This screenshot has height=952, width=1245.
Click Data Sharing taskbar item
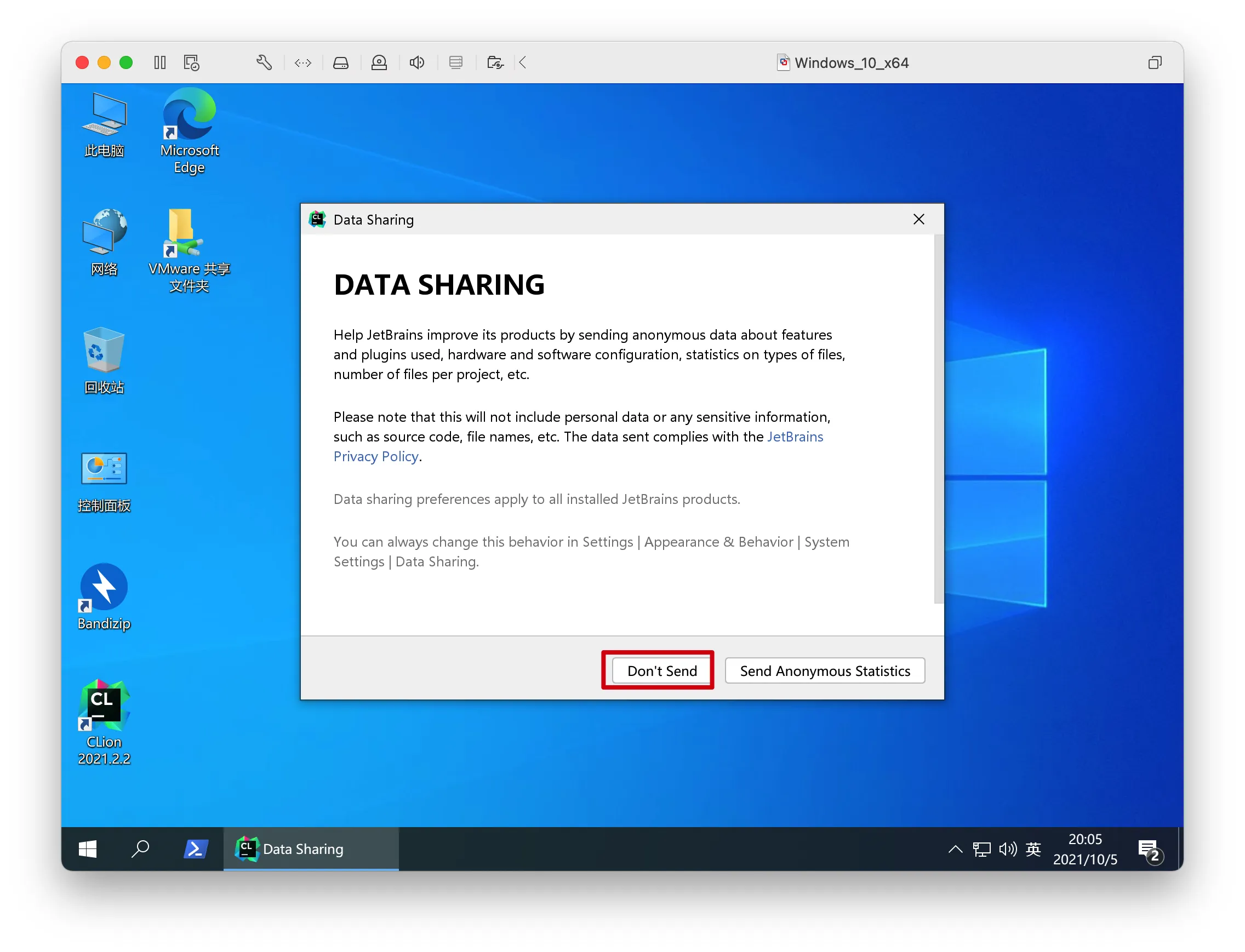click(x=311, y=849)
